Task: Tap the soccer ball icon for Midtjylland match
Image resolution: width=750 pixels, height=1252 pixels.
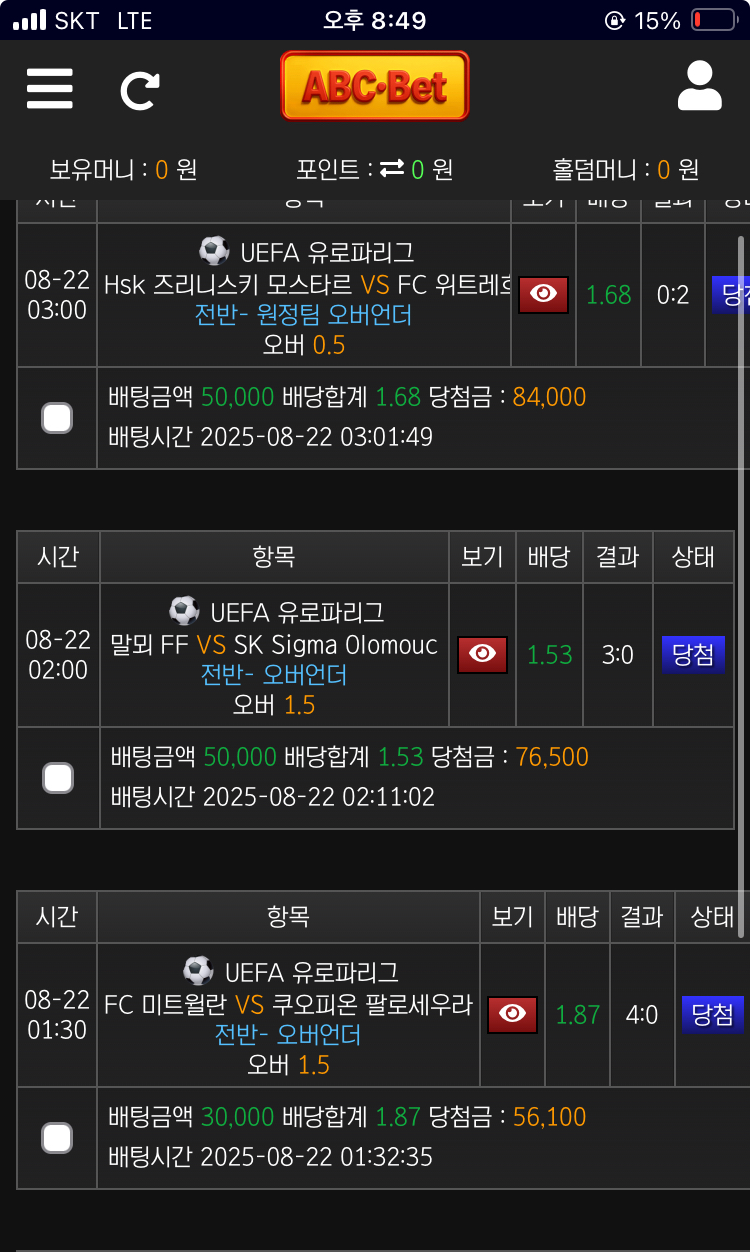Action: click(x=198, y=971)
